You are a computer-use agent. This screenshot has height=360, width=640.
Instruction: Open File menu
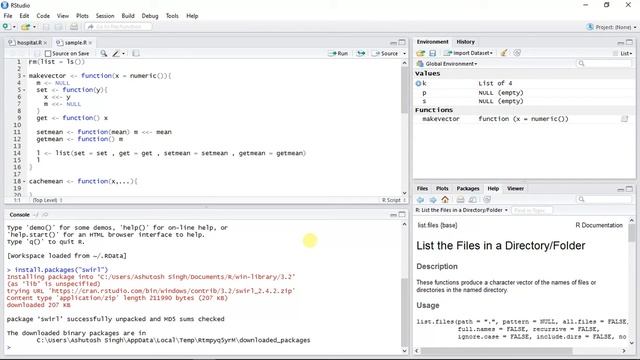[x=8, y=16]
